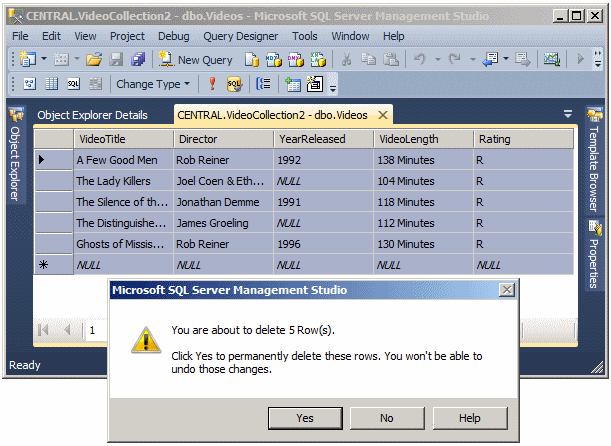Image resolution: width=611 pixels, height=446 pixels.
Task: Go to first record navigation button
Action: [43, 330]
